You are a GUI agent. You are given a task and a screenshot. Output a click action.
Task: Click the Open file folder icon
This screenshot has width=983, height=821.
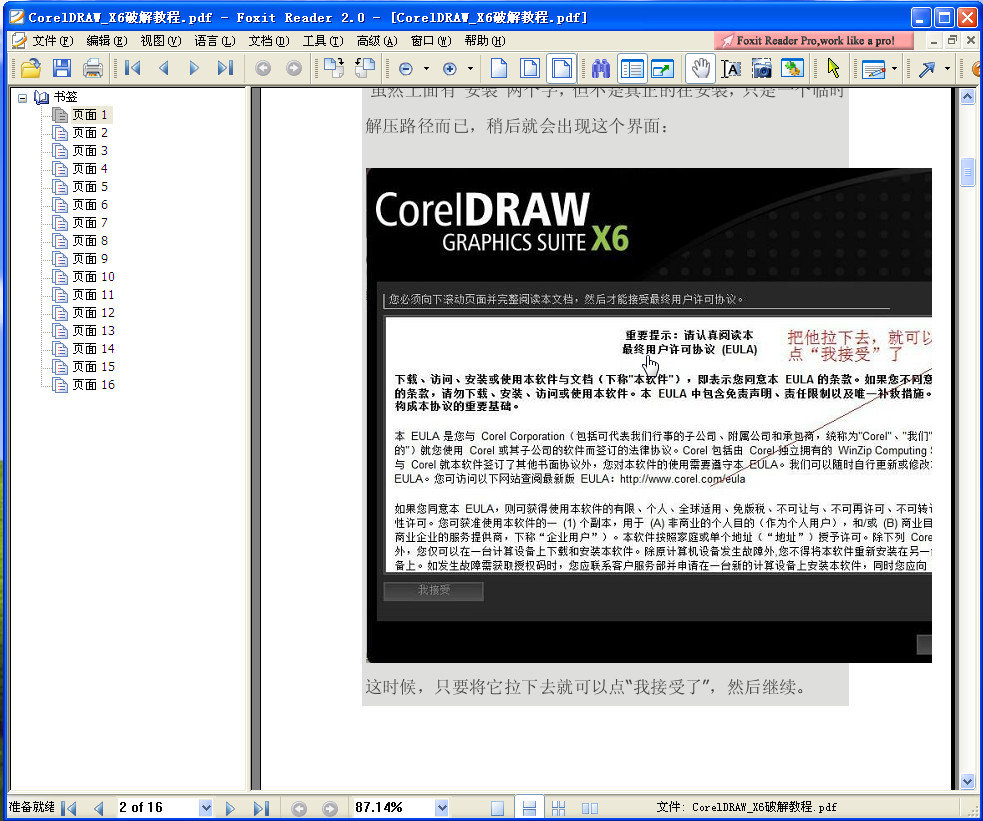coord(30,68)
